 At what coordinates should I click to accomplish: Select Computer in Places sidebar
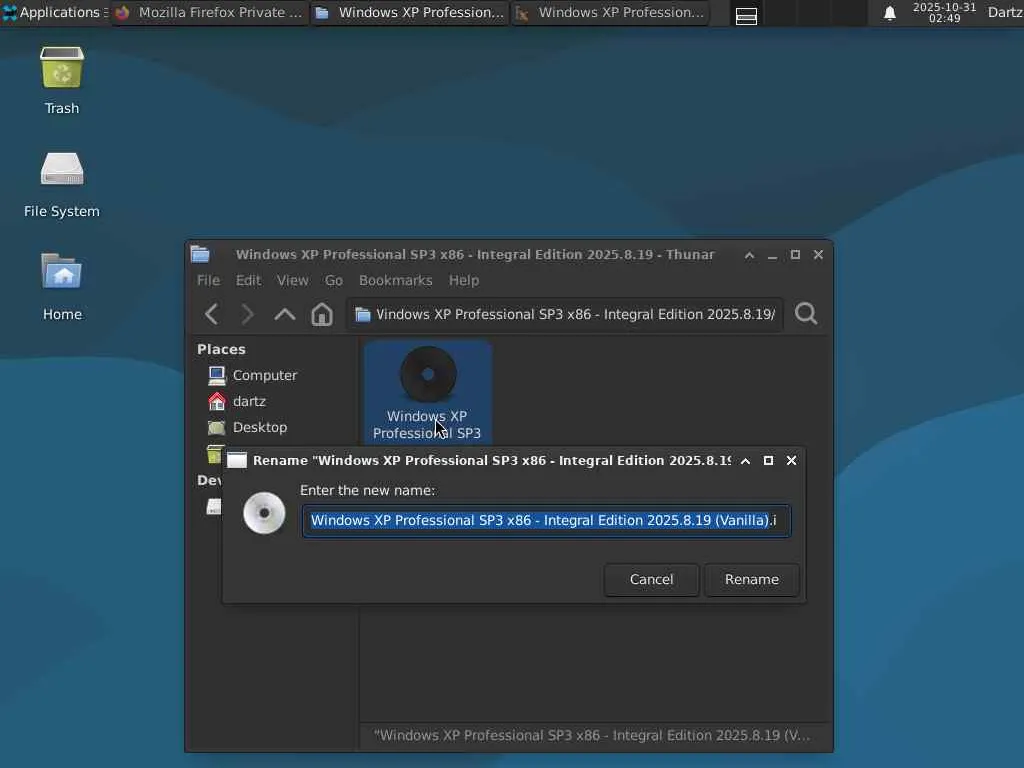(x=252, y=376)
